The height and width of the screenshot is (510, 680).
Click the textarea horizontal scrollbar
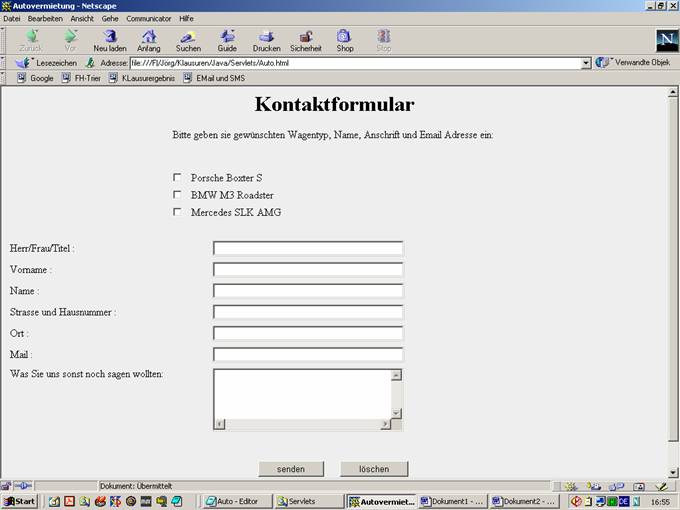pyautogui.click(x=301, y=425)
